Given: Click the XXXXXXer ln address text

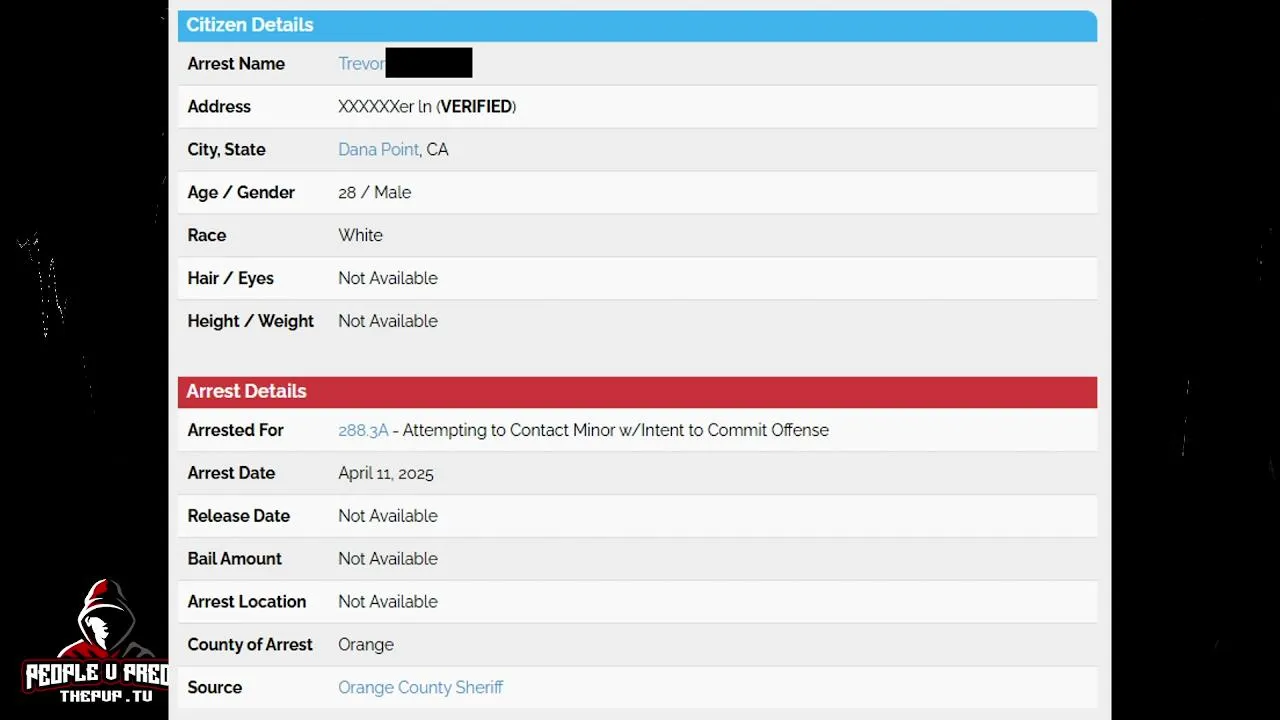Looking at the screenshot, I should click(x=385, y=107).
